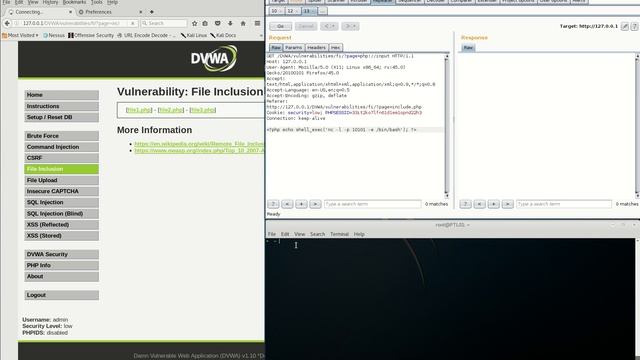This screenshot has height=360, width=640.
Task: Switch request view to Headers tab
Action: coord(316,48)
